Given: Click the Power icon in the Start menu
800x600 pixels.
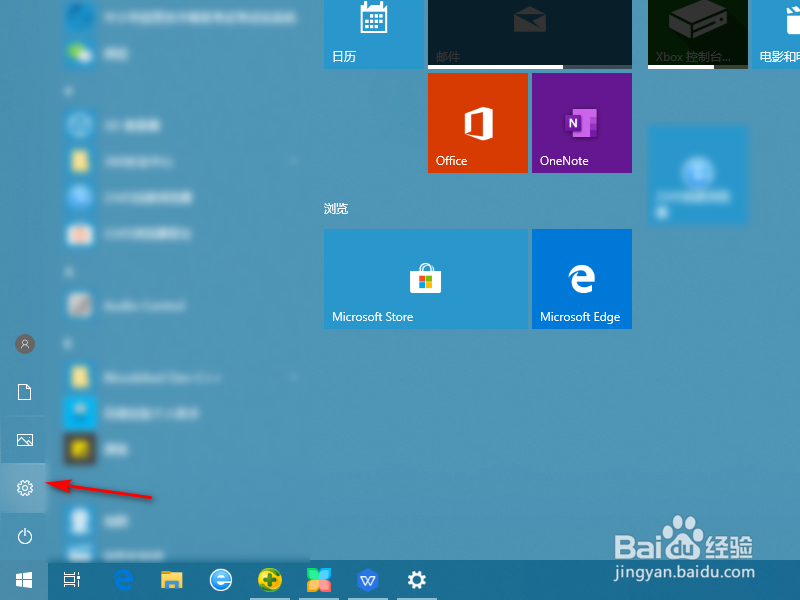Looking at the screenshot, I should pyautogui.click(x=23, y=536).
